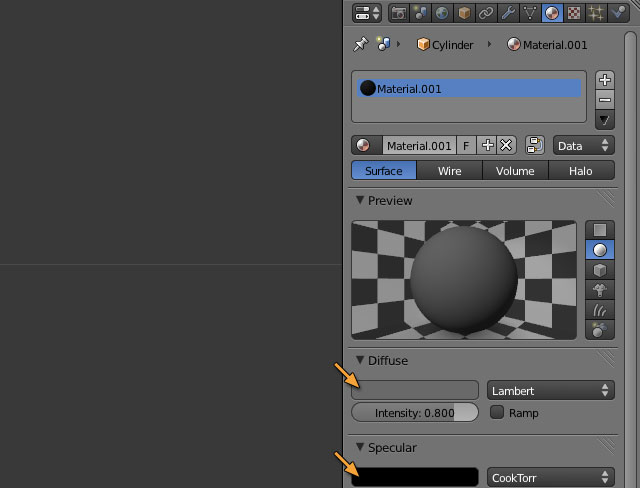This screenshot has height=488, width=640.
Task: Toggle the pin context icon
Action: [x=360, y=44]
